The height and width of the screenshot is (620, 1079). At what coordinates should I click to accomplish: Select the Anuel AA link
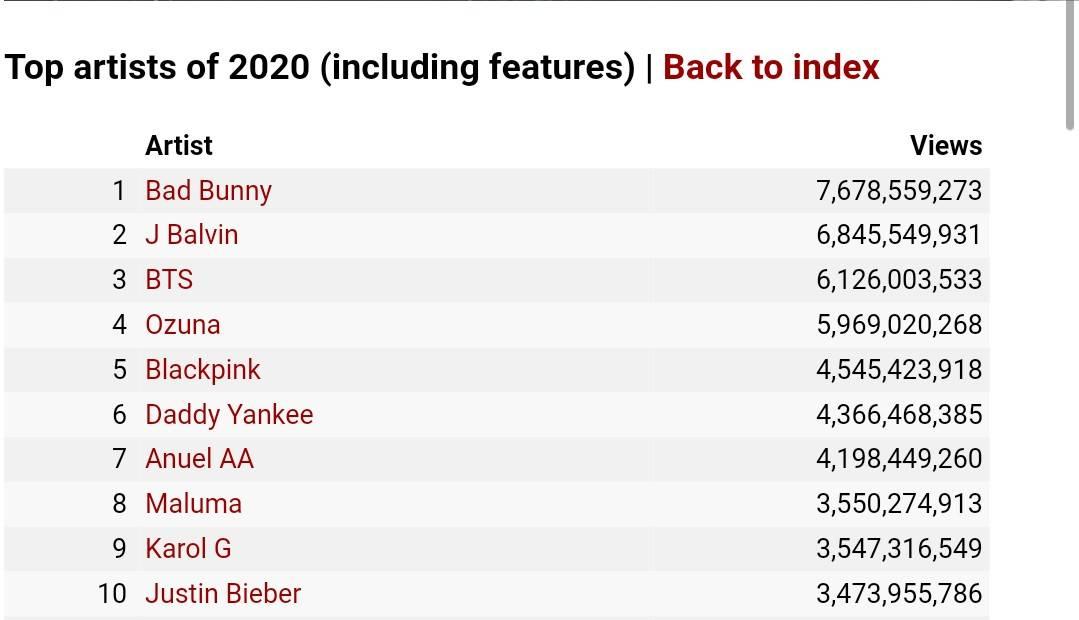pos(199,459)
